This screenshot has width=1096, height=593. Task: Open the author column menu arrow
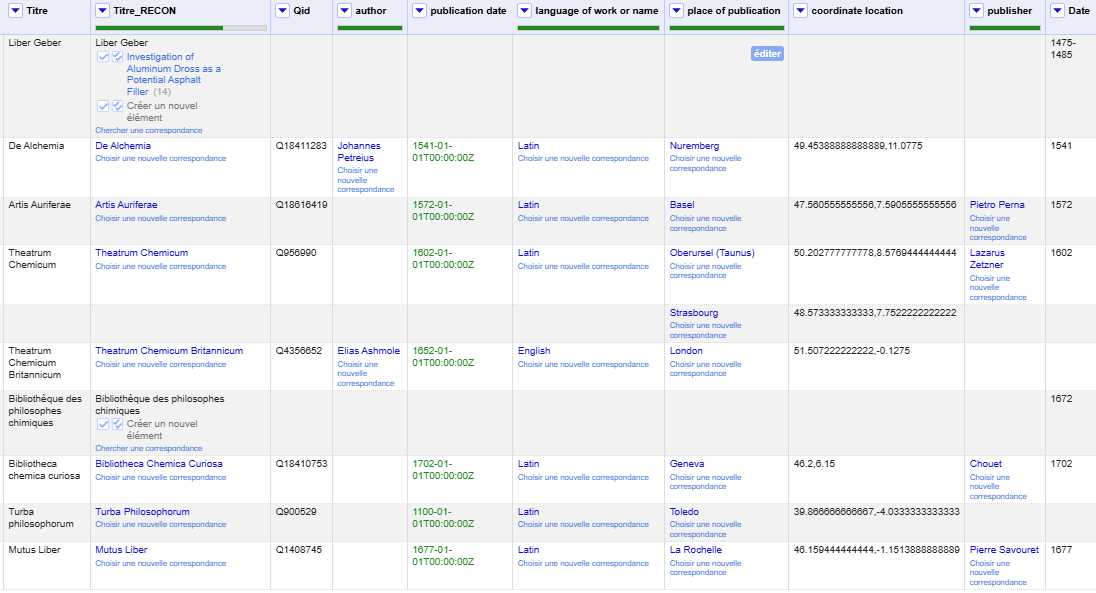[x=345, y=11]
